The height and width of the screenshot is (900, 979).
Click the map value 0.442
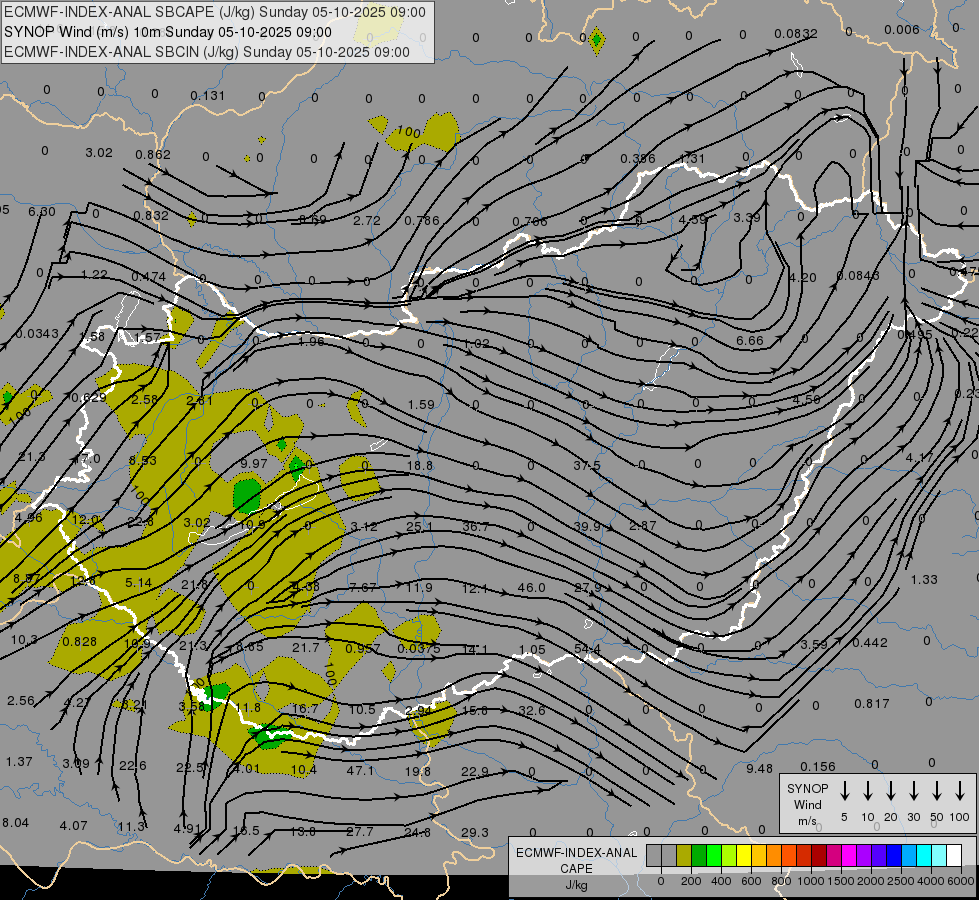point(870,643)
